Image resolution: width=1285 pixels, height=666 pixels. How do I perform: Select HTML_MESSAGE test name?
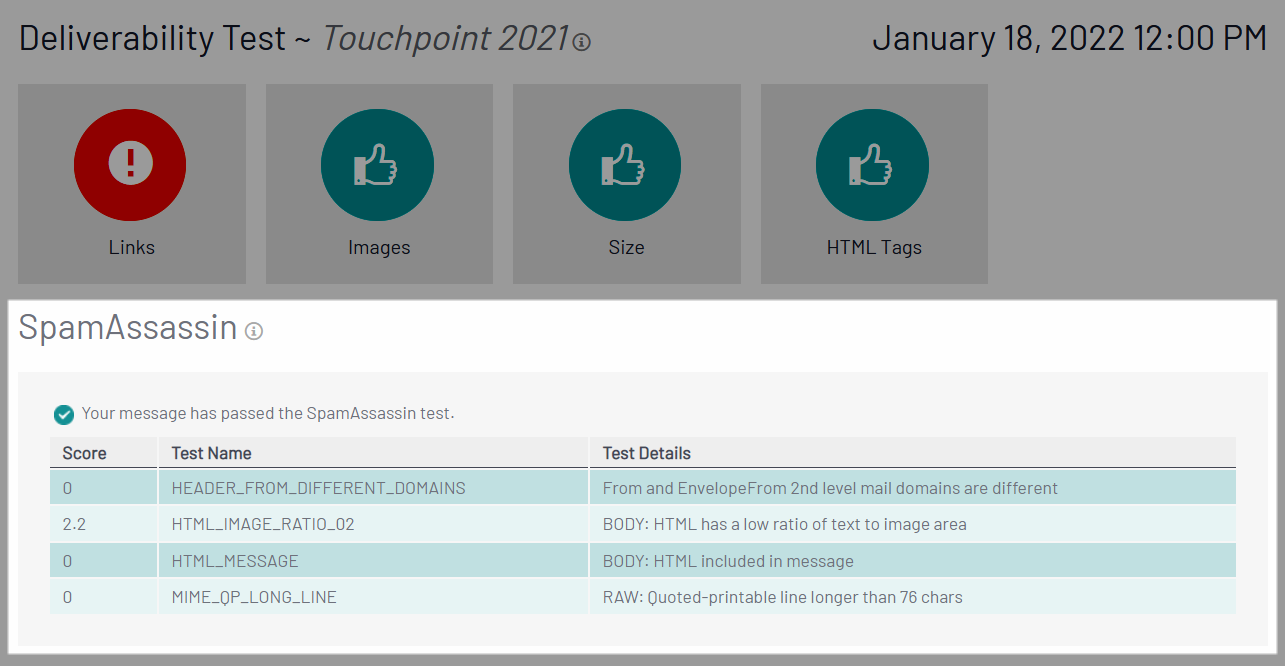(234, 561)
